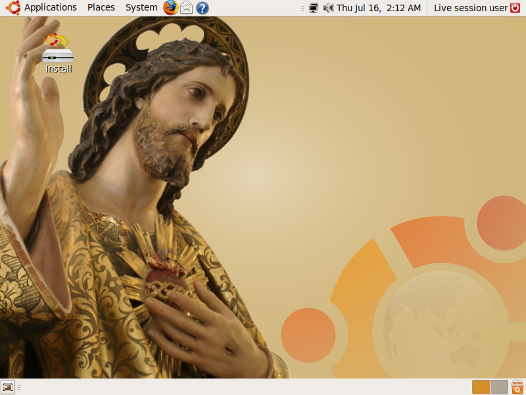Open calendar from date and time
526x395 pixels.
coord(379,8)
